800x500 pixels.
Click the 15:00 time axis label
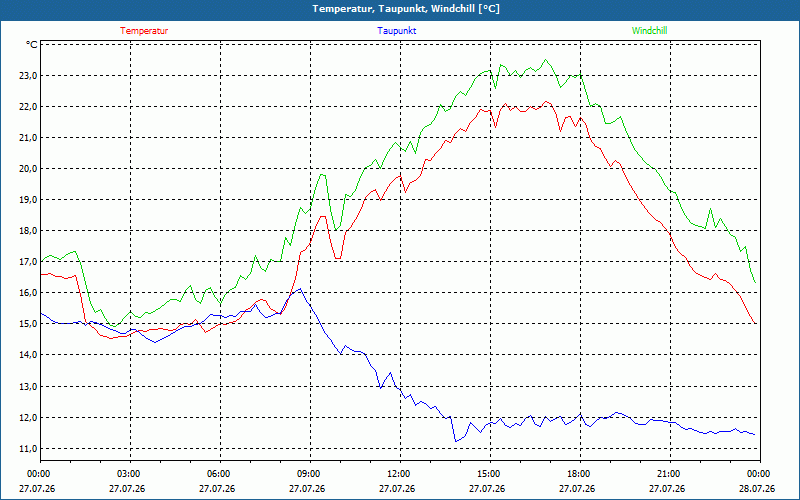[487, 474]
